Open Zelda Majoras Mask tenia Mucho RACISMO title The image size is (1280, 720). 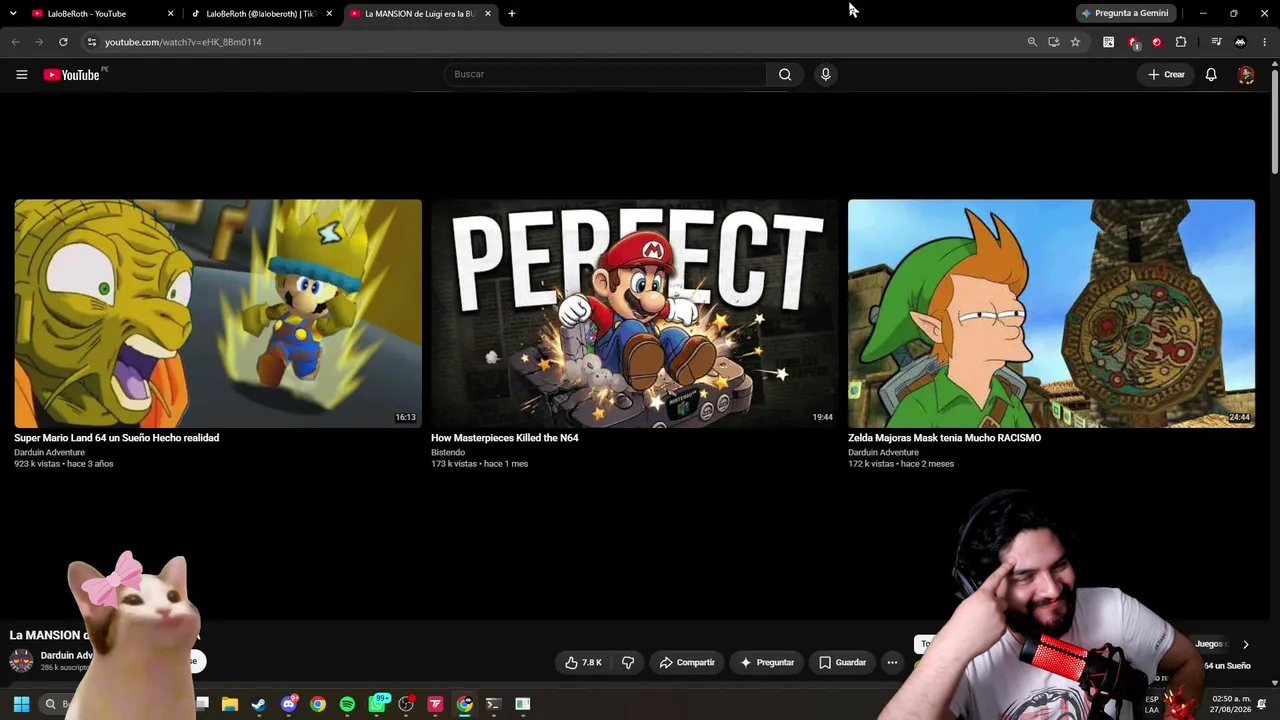click(945, 438)
